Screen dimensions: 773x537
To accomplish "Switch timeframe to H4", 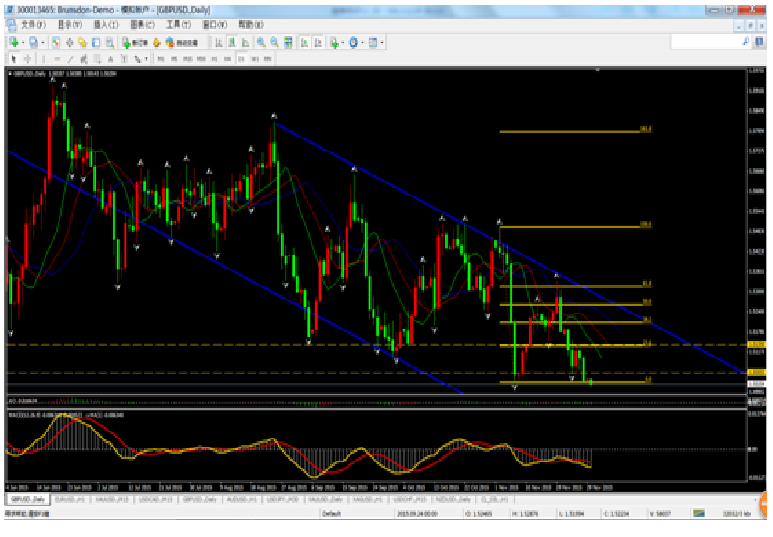I will pyautogui.click(x=227, y=59).
